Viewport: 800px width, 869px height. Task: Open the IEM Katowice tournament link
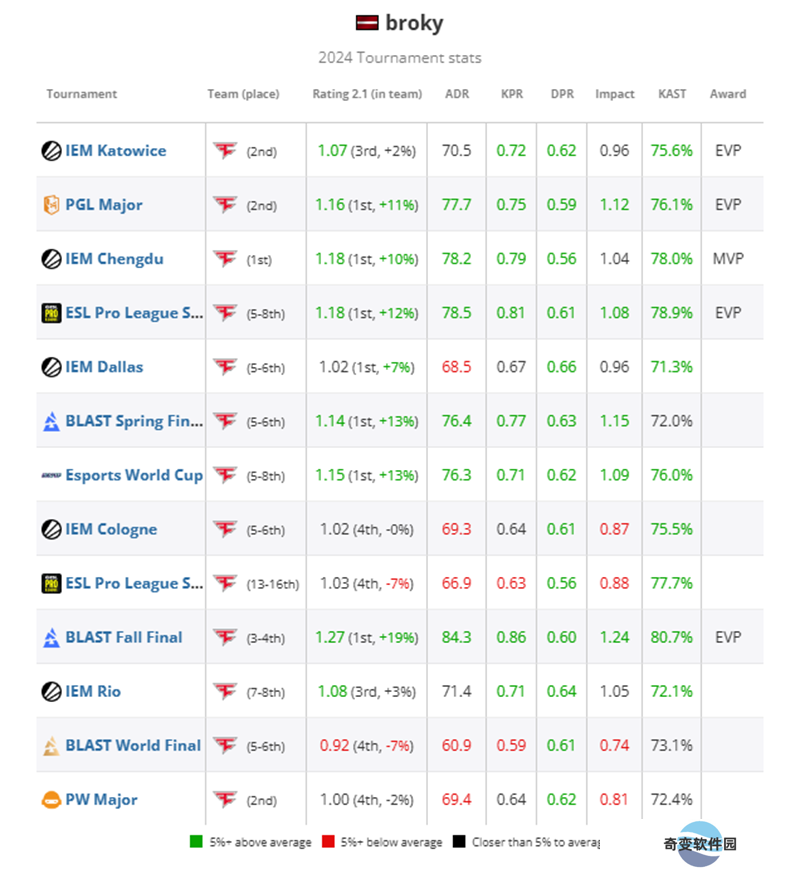click(115, 151)
